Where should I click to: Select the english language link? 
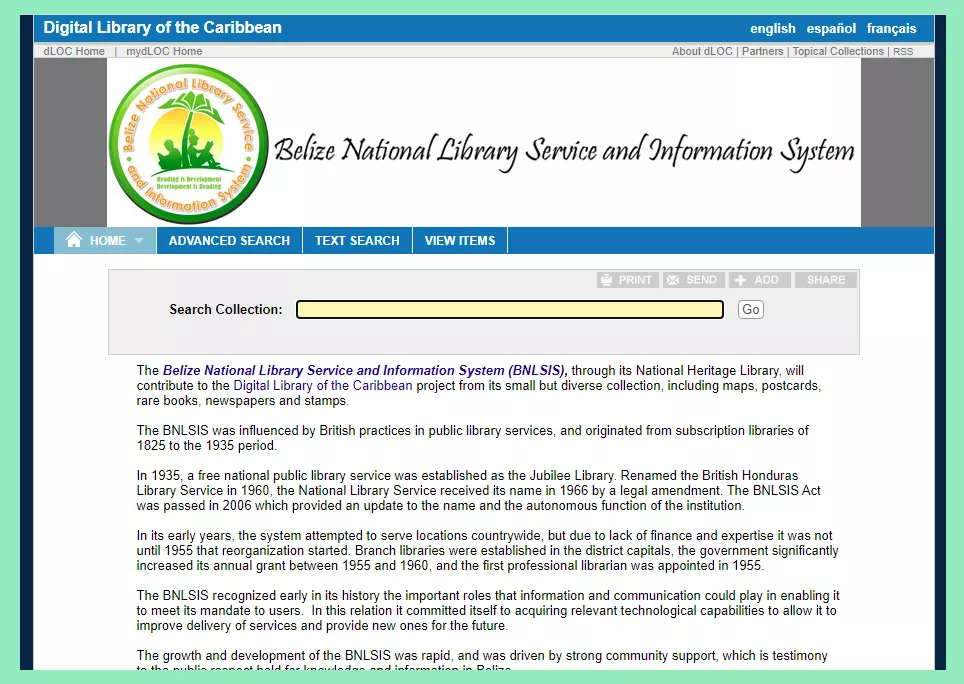pos(772,28)
